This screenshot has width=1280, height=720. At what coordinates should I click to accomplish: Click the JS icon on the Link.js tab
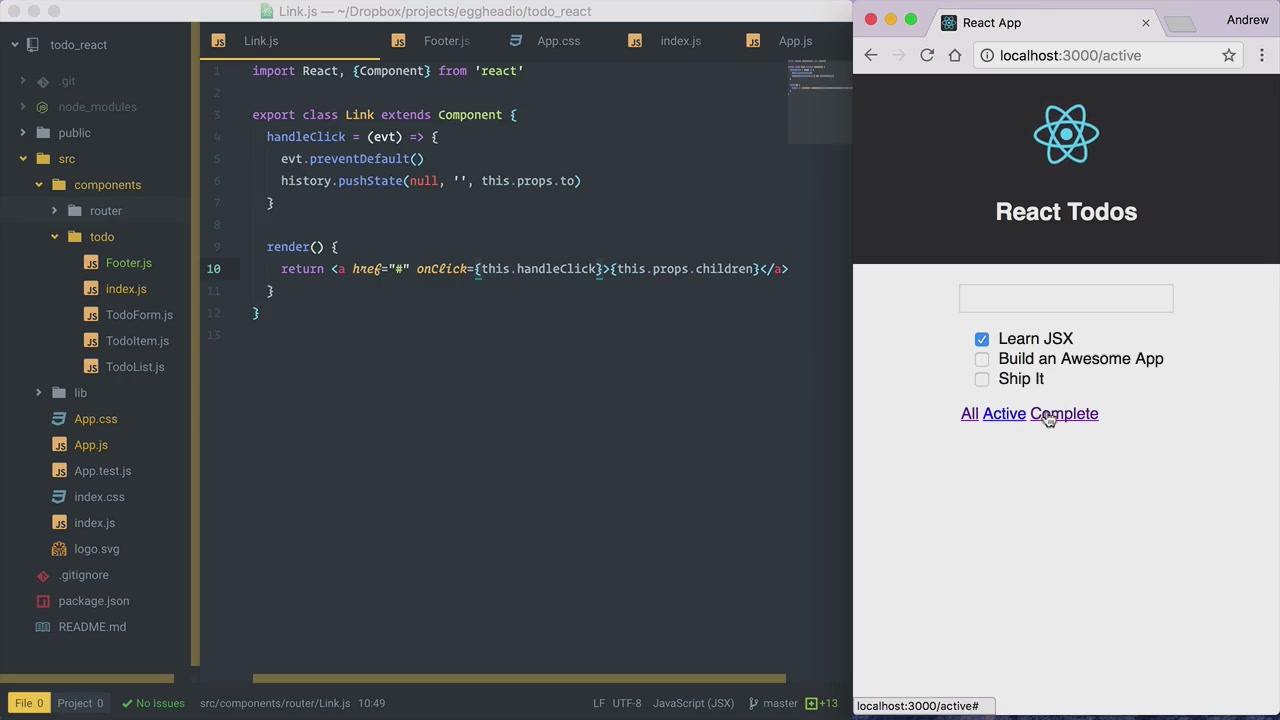coord(219,41)
